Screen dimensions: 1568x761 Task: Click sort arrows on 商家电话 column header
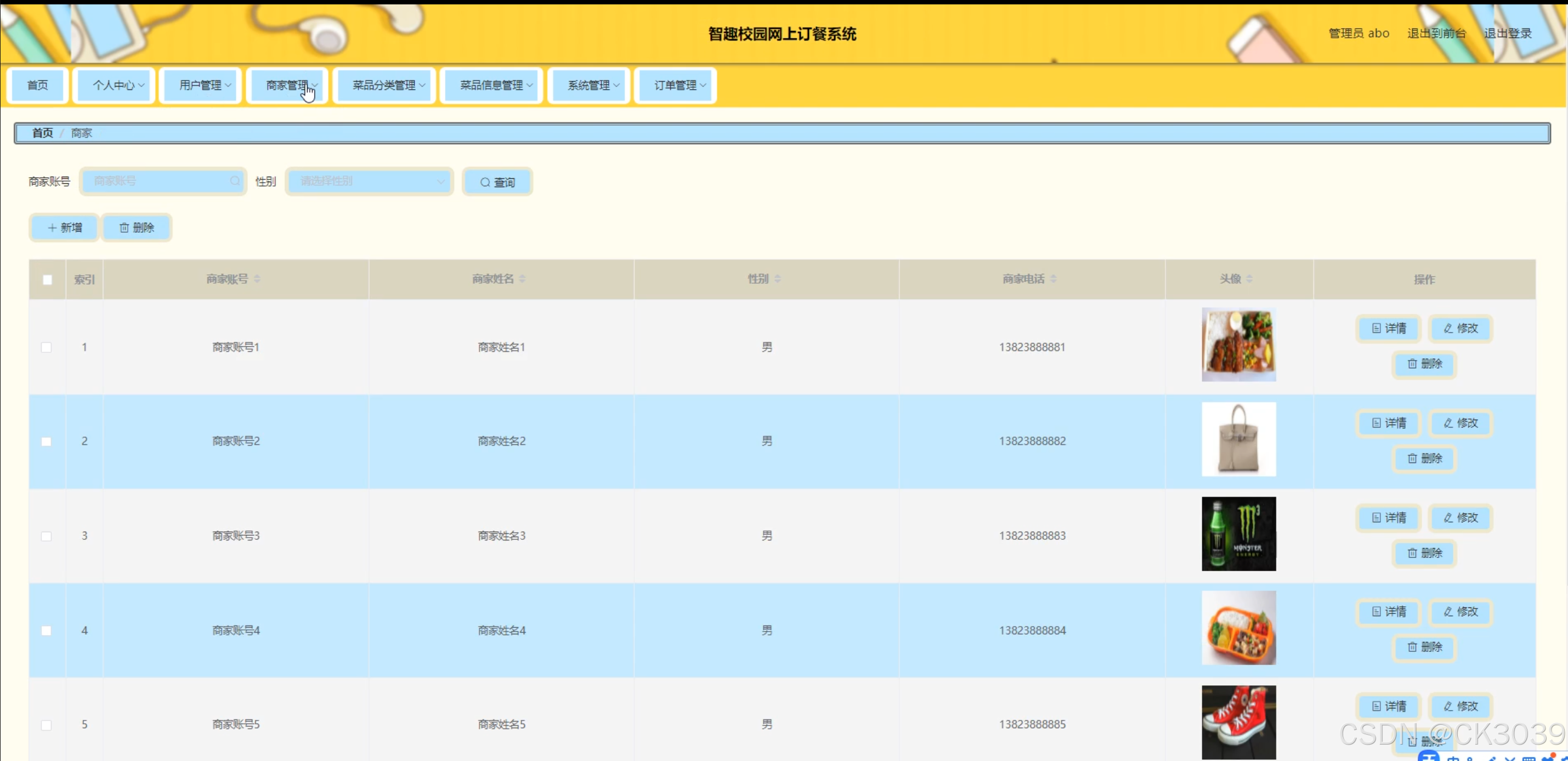click(x=1053, y=279)
